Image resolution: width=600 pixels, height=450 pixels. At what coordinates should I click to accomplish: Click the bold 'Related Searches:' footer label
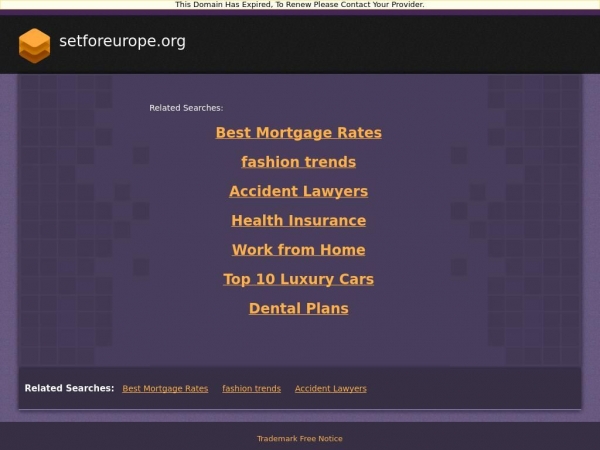[69, 388]
